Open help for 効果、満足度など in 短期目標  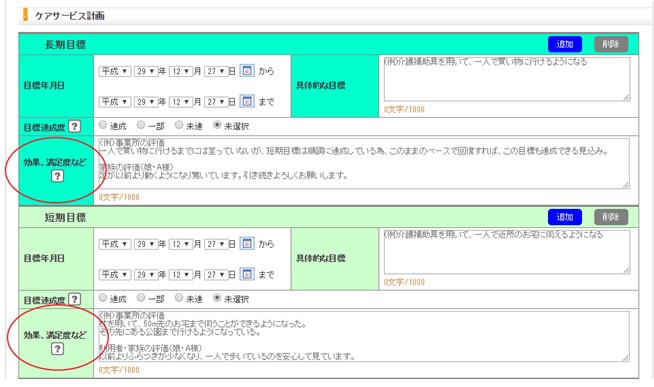57,349
